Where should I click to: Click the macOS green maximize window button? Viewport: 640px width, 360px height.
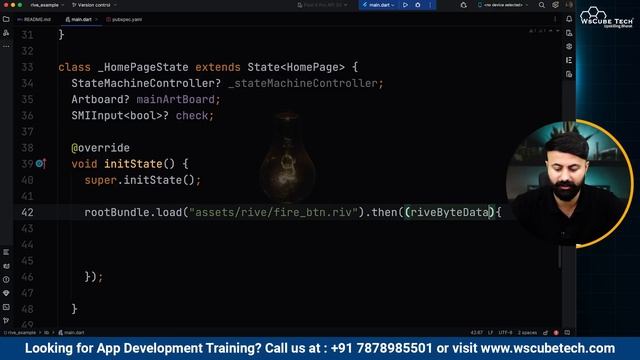point(20,5)
